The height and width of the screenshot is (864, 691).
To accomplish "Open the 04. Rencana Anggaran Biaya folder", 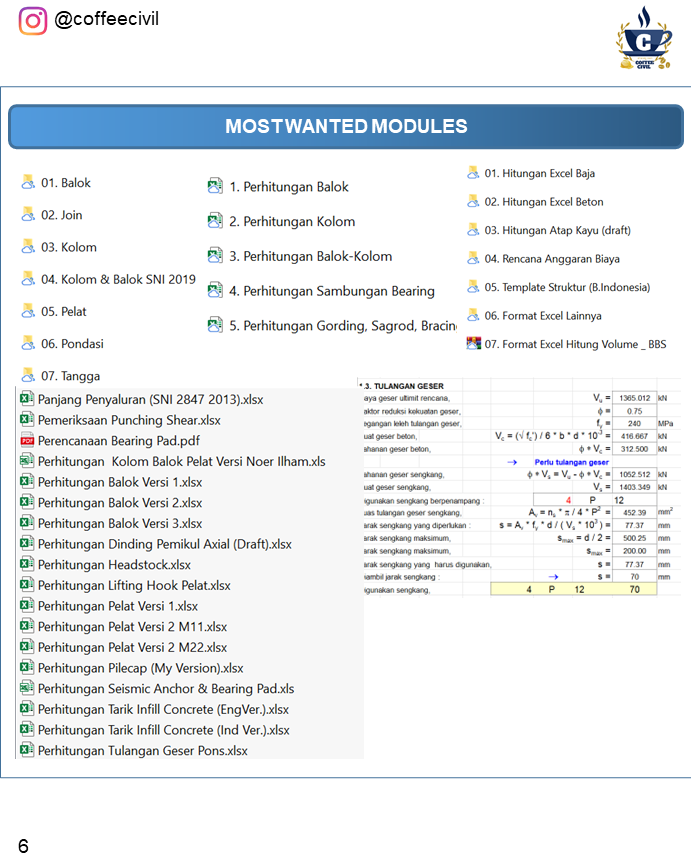I will [x=552, y=259].
